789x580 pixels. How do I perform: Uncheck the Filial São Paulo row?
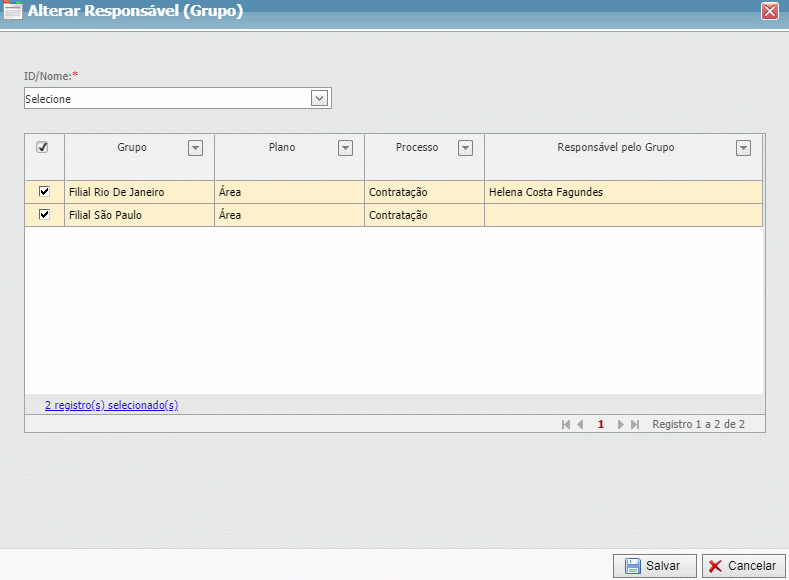tap(44, 214)
